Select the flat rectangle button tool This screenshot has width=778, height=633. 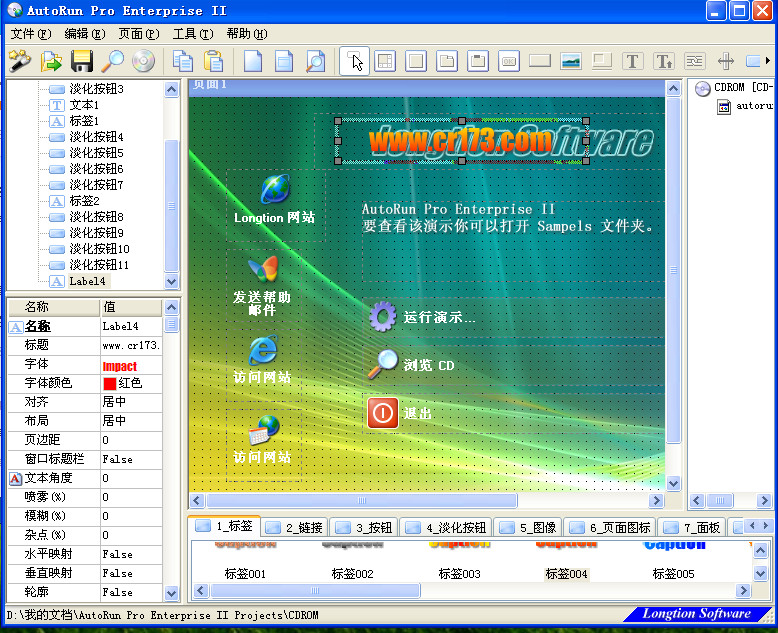540,61
